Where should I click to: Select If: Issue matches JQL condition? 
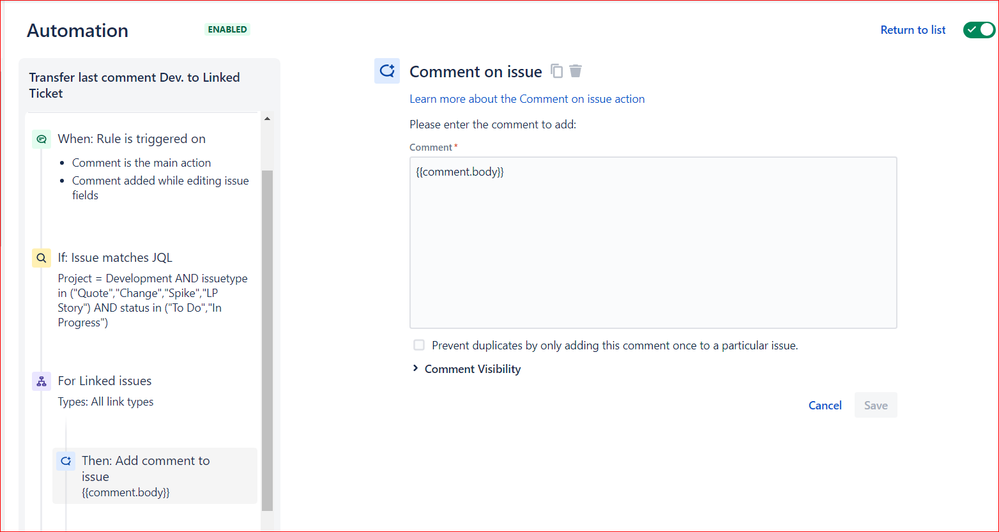(x=115, y=257)
